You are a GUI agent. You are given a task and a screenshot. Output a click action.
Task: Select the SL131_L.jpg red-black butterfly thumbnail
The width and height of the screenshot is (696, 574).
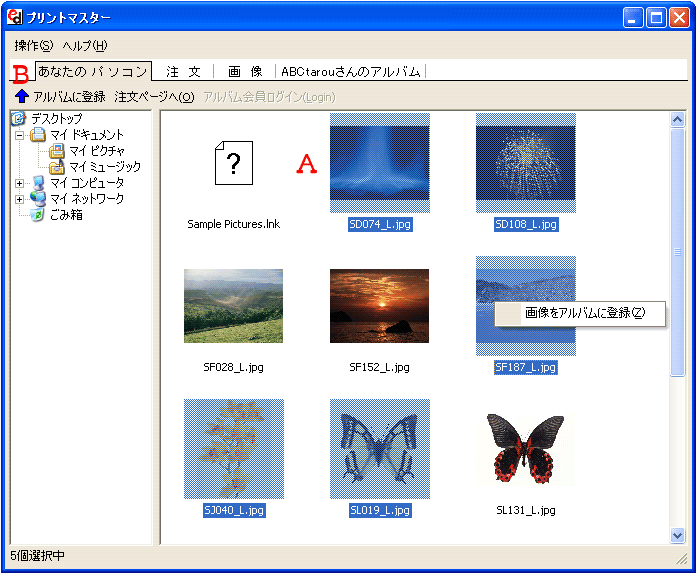click(x=526, y=449)
